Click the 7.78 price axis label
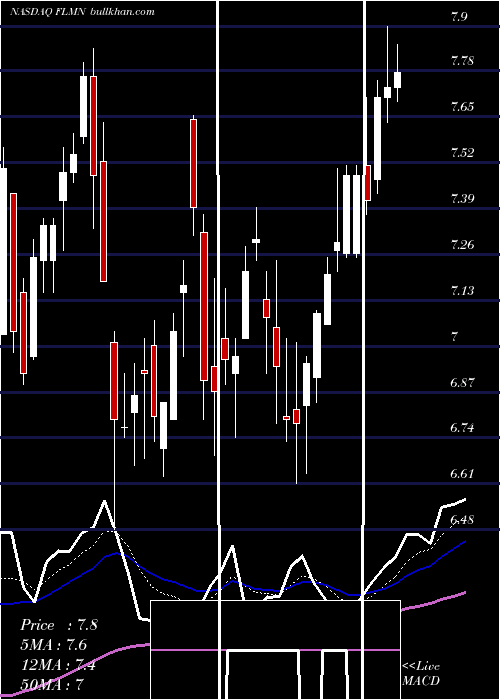 click(x=462, y=60)
